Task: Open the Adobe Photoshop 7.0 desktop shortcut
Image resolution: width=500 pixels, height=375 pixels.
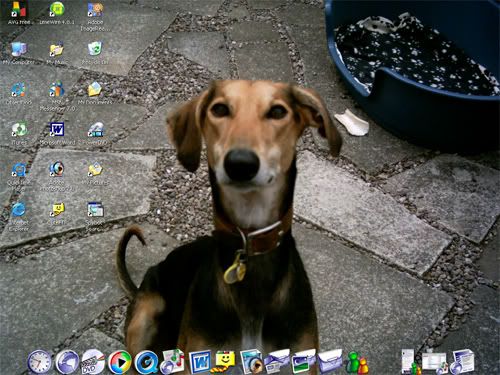Action: coord(57,176)
